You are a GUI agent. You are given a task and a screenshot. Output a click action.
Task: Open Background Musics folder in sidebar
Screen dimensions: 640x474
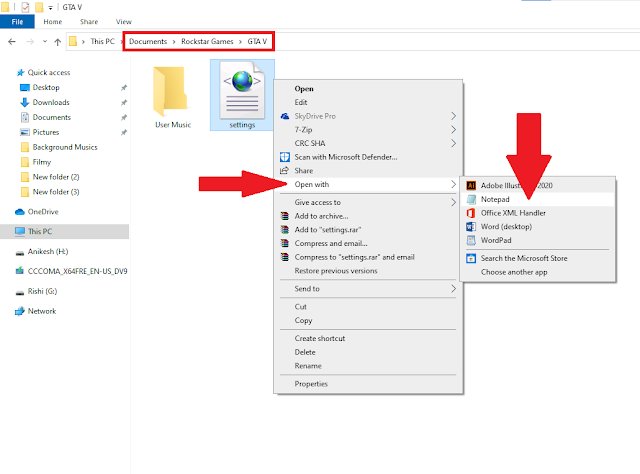click(65, 147)
